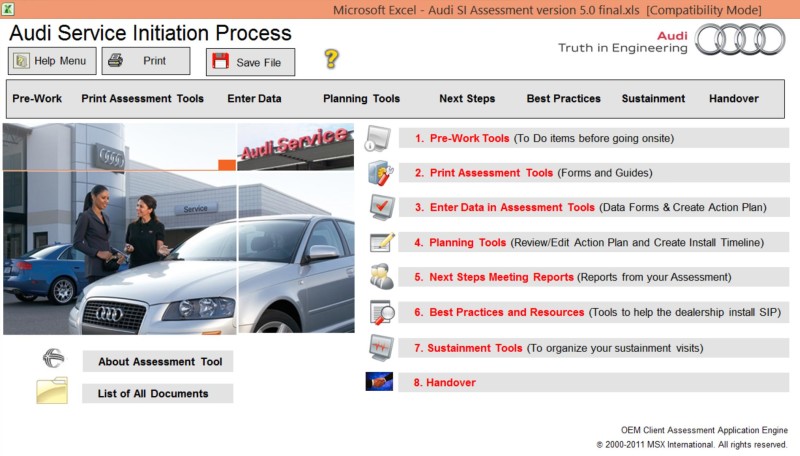800x456 pixels.
Task: Select Sustainment in the navigation bar
Action: pyautogui.click(x=653, y=99)
